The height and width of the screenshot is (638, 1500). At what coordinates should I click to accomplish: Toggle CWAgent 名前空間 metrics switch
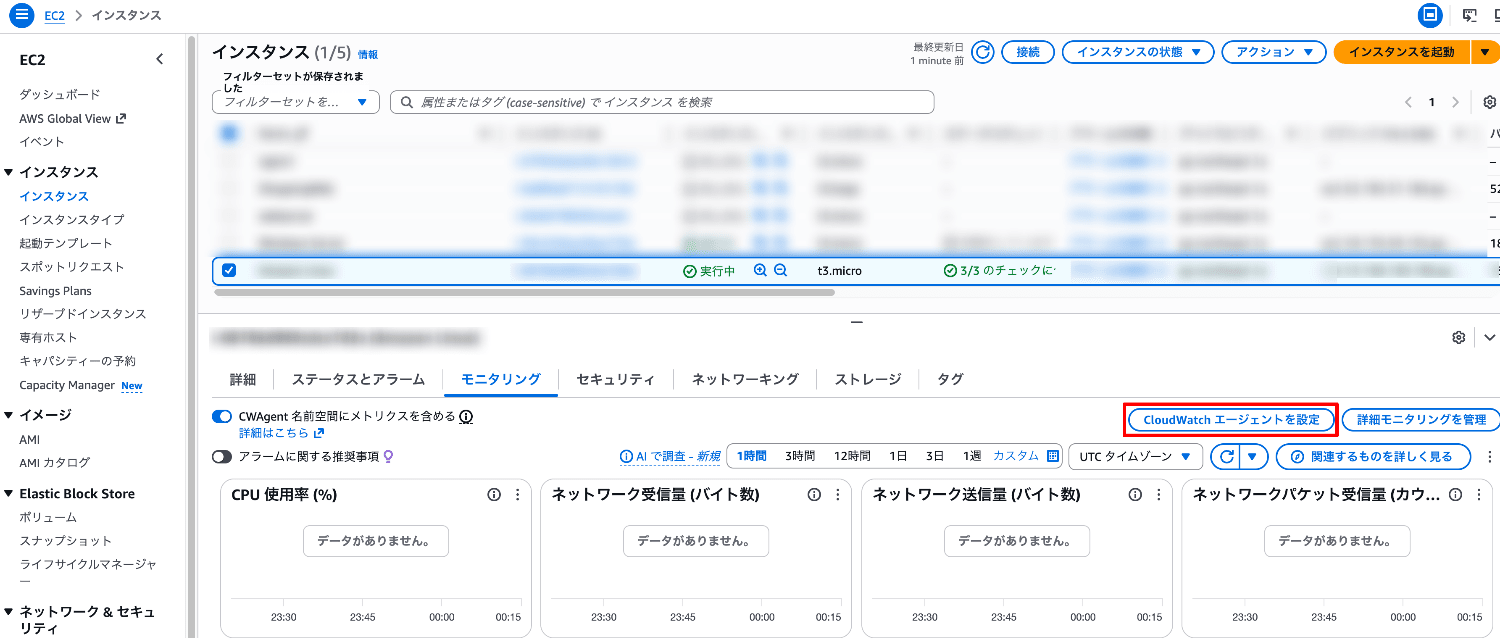pos(222,416)
